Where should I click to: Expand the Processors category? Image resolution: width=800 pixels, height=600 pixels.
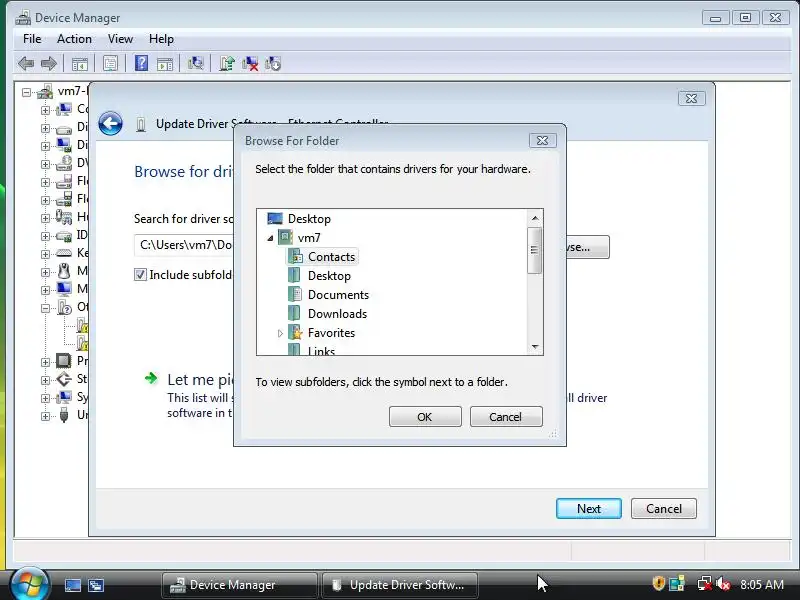pos(45,362)
